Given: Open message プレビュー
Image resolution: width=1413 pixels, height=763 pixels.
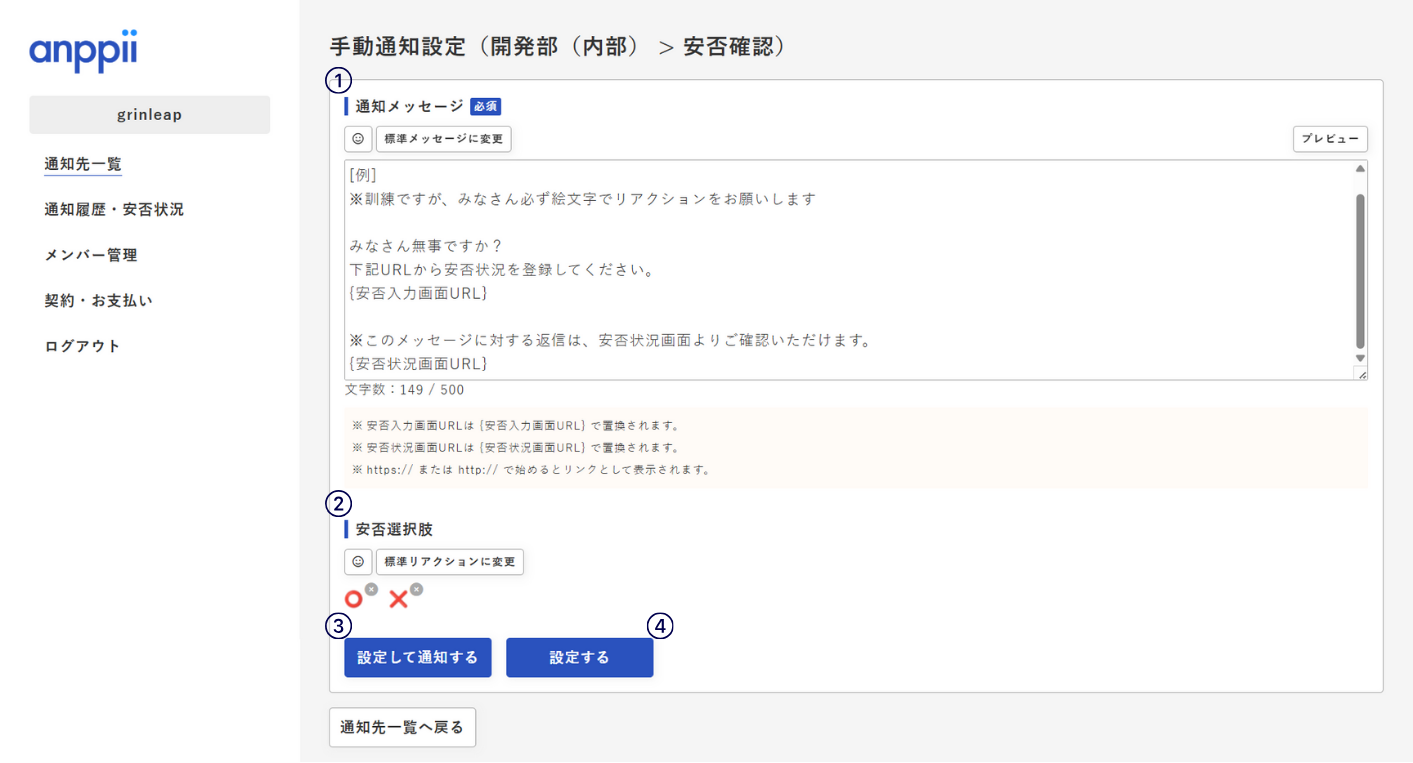Looking at the screenshot, I should [1330, 139].
